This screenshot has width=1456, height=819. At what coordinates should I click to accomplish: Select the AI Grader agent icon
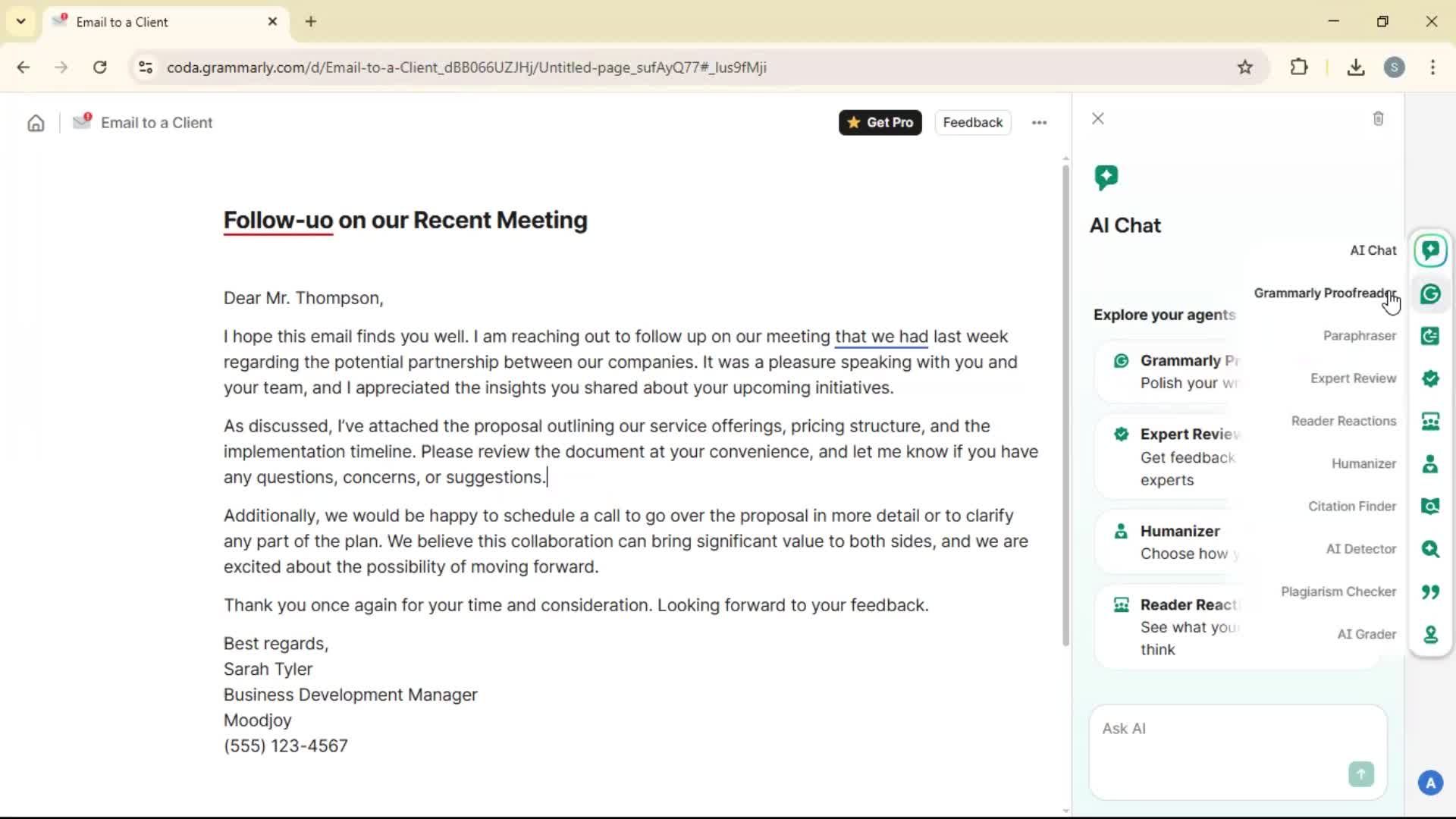pos(1430,634)
